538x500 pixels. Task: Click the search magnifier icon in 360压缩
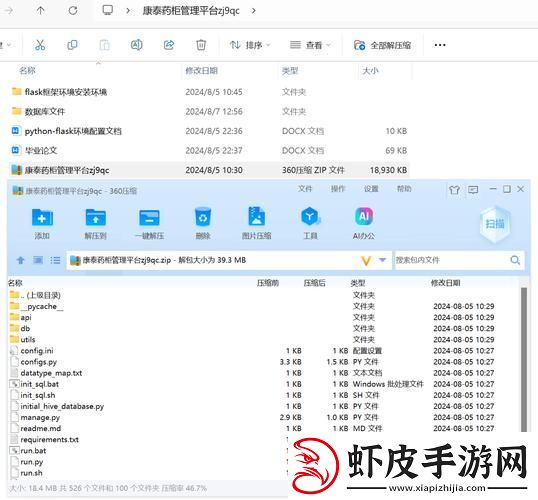515,260
